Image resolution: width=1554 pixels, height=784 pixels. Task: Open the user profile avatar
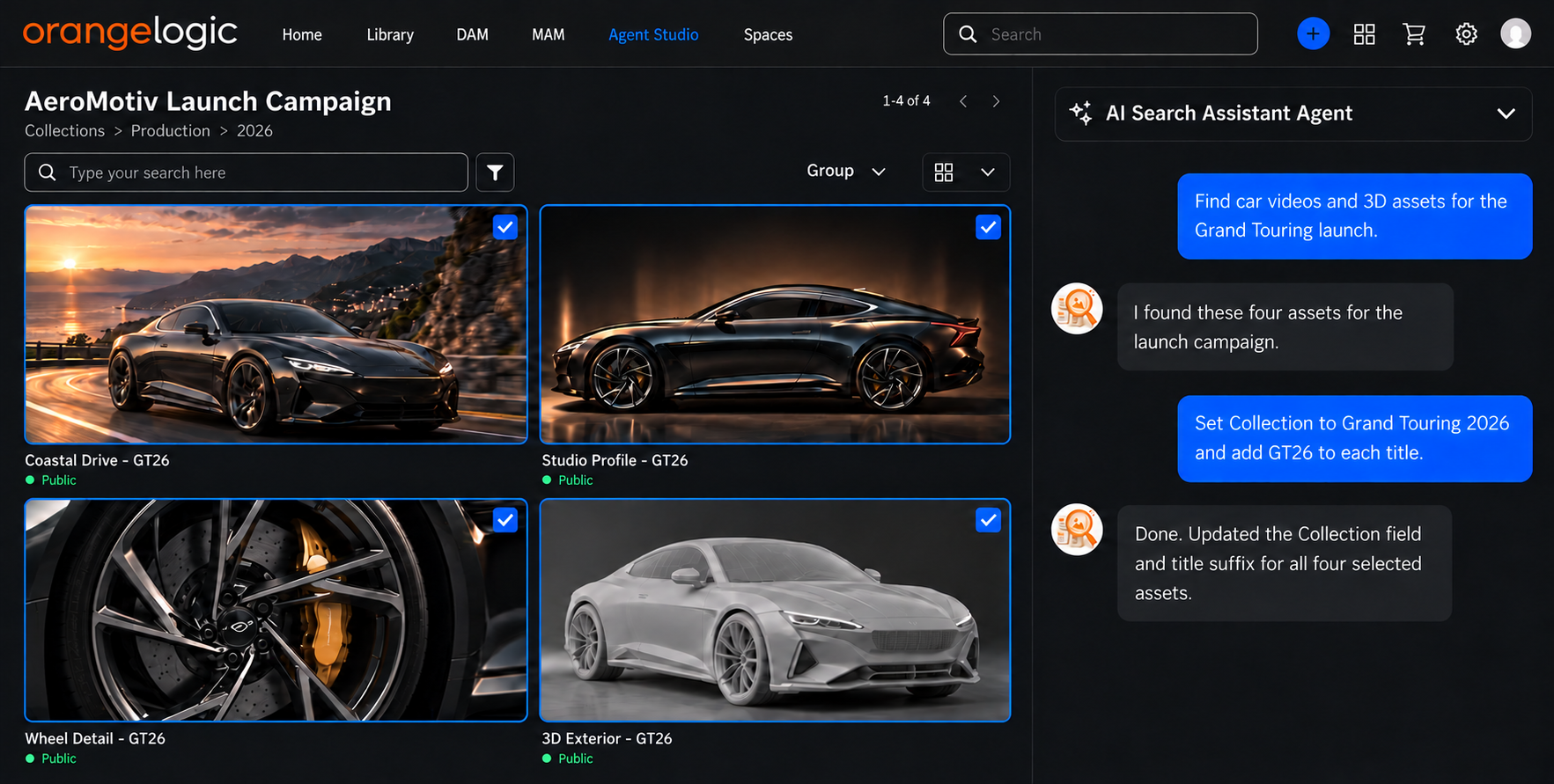1515,34
